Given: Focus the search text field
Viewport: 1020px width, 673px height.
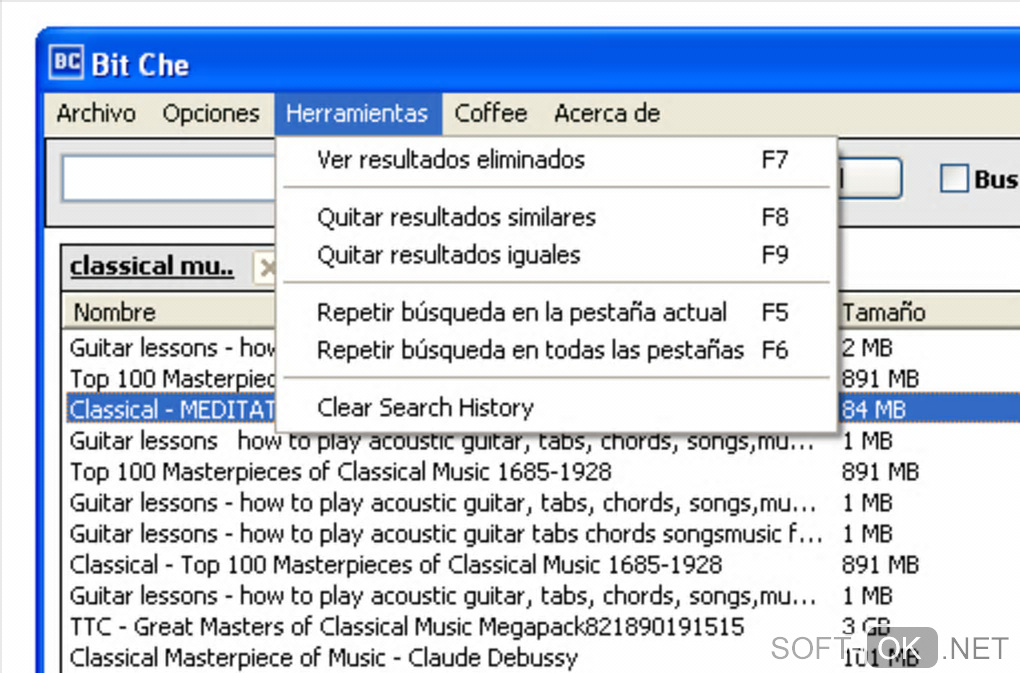Looking at the screenshot, I should pos(167,180).
